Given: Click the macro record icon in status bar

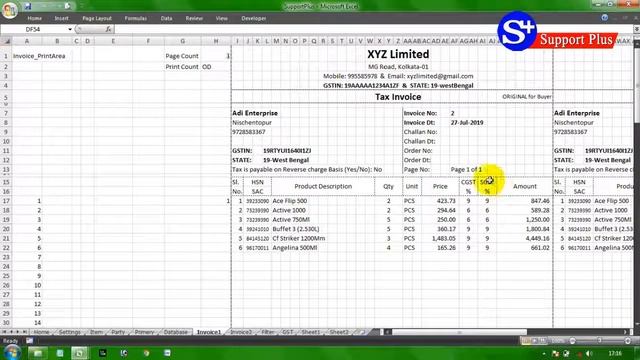Looking at the screenshot, I should 30,340.
